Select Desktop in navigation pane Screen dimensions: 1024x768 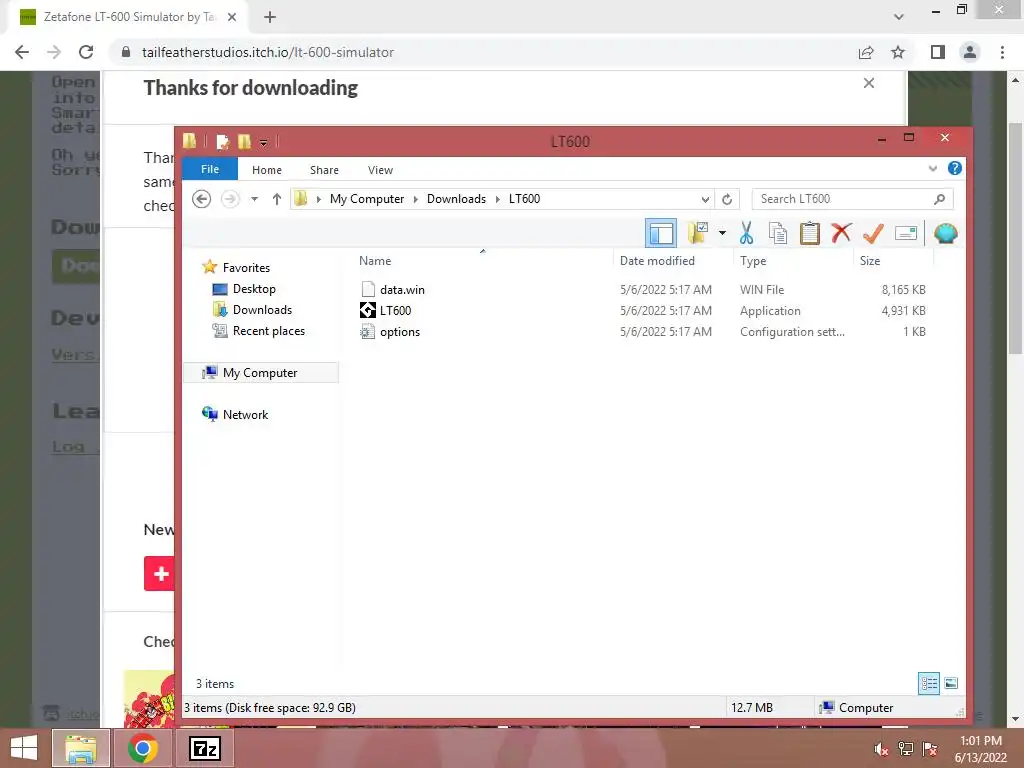tap(244, 289)
